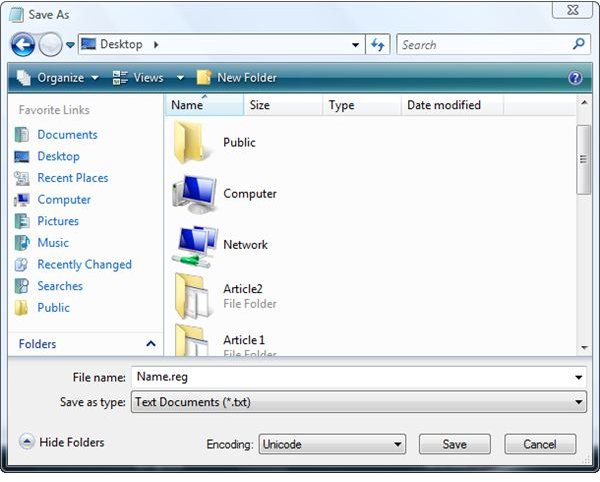Screen dimensions: 600x482
Task: Sort by the Type column header
Action: coord(362,105)
